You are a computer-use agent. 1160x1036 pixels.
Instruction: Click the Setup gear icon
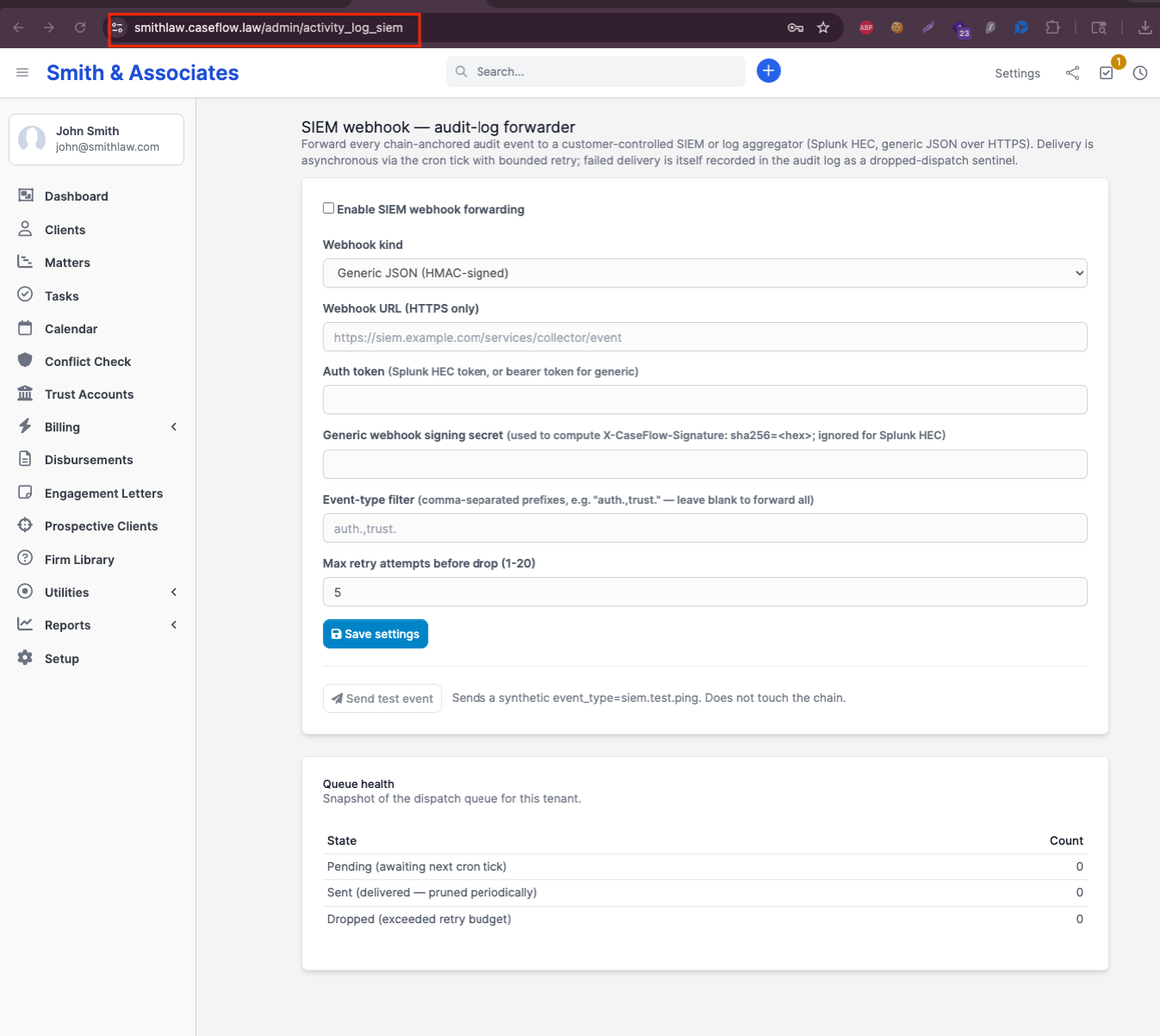click(x=25, y=658)
